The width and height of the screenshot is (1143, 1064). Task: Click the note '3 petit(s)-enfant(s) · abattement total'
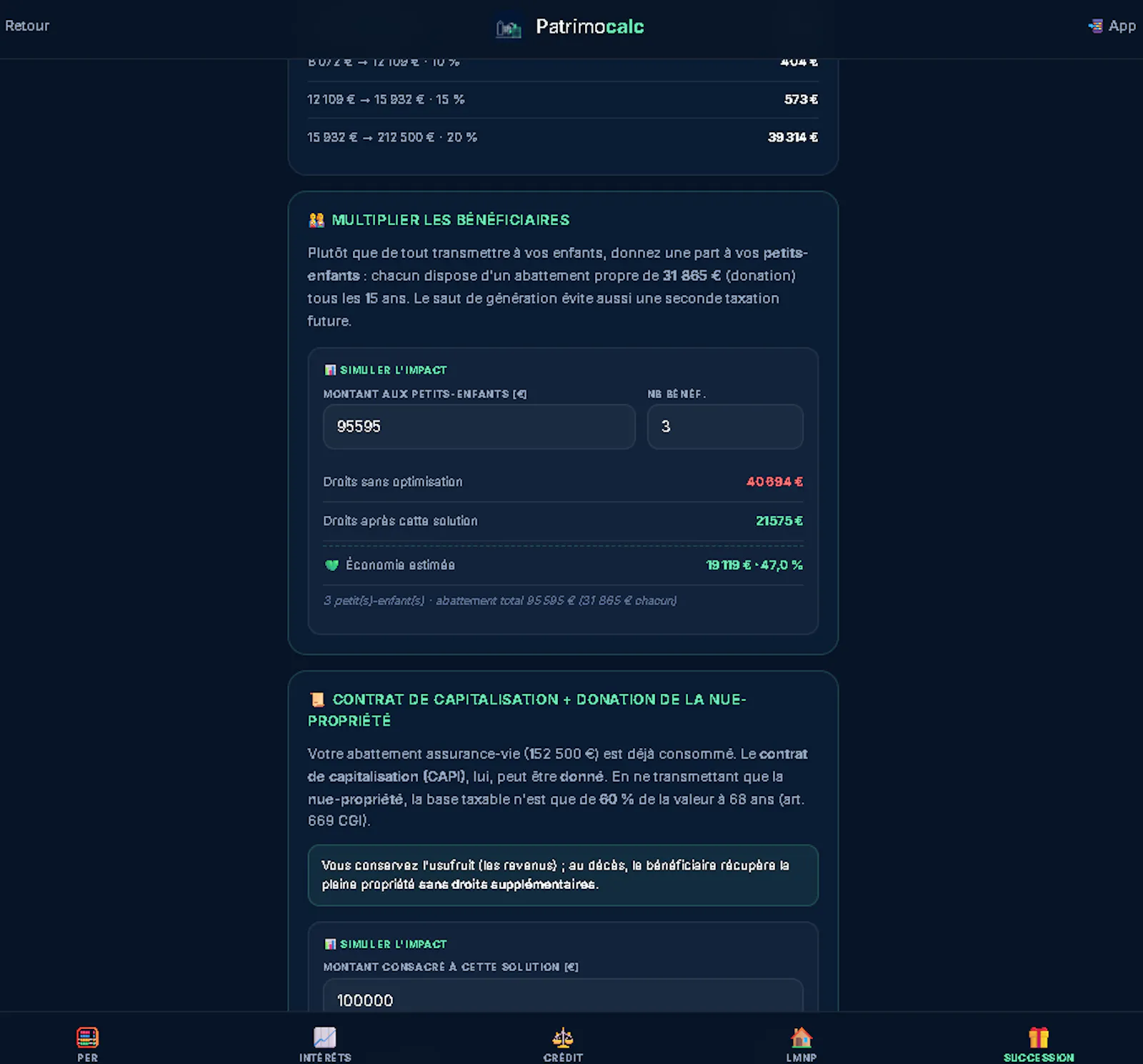pos(500,600)
